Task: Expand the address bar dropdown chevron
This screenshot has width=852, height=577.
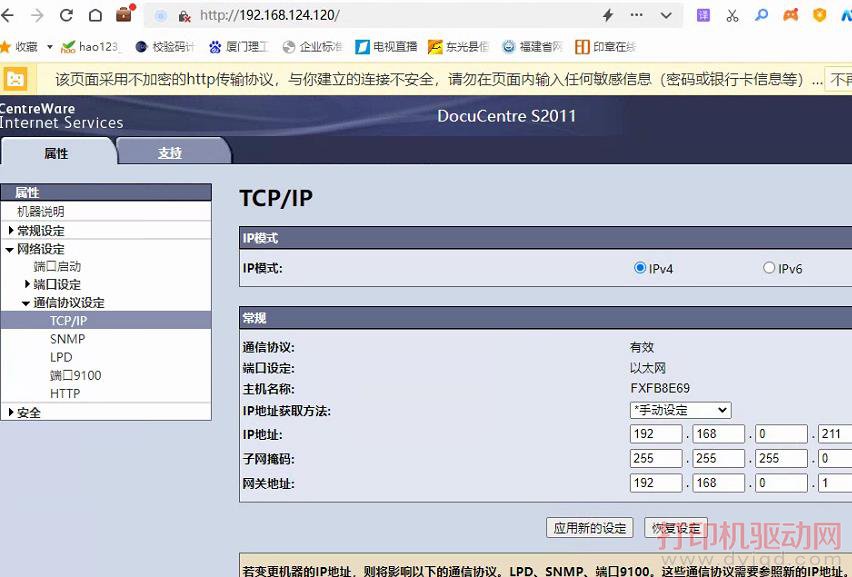Action: click(666, 16)
